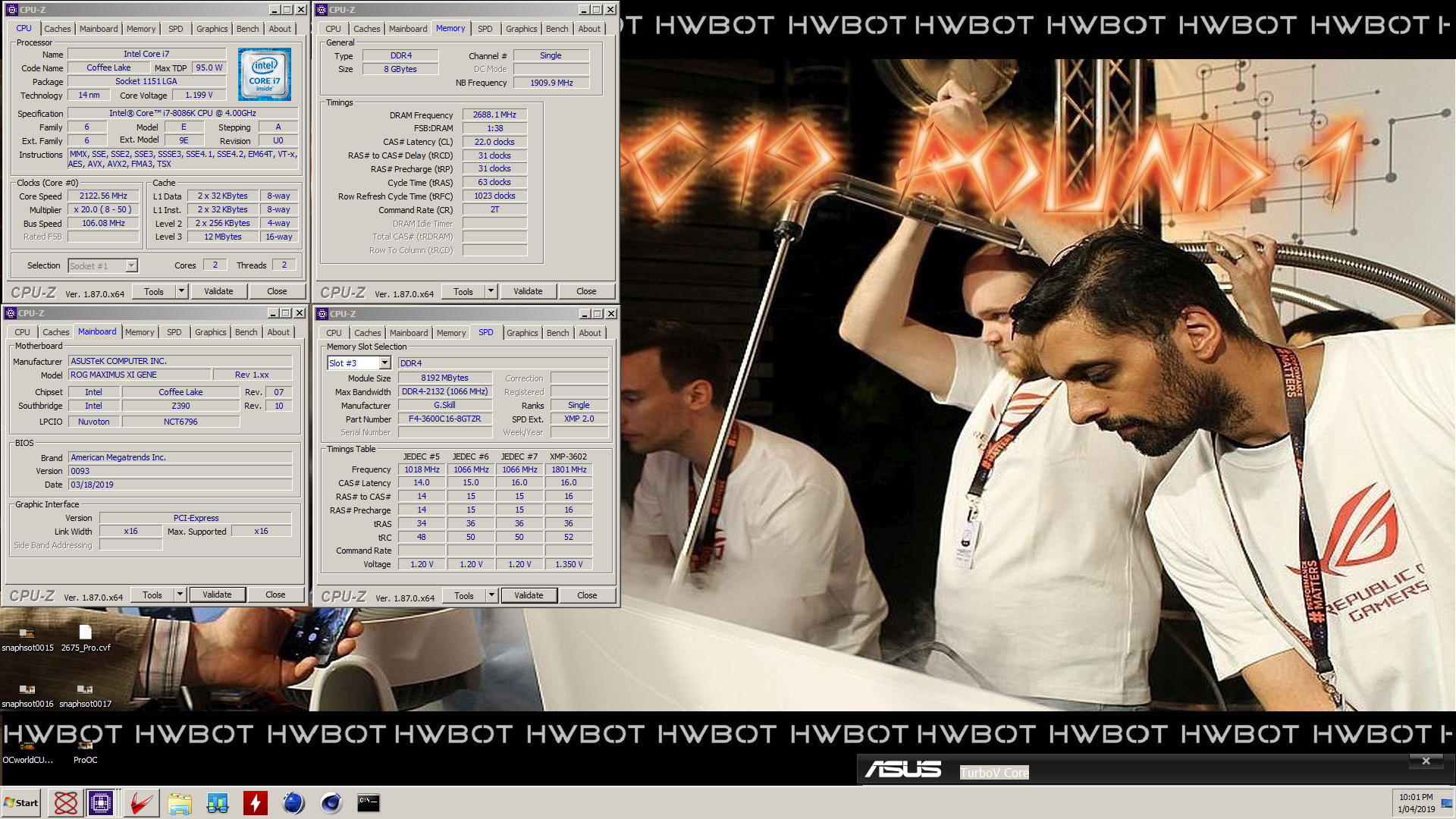Open the blue globe app in taskbar
This screenshot has height=819, width=1456.
pyautogui.click(x=293, y=802)
